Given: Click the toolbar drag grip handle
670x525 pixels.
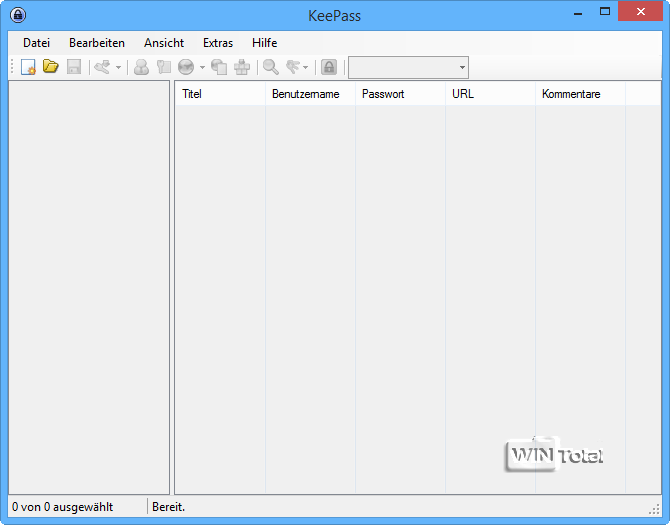Looking at the screenshot, I should click(12, 67).
